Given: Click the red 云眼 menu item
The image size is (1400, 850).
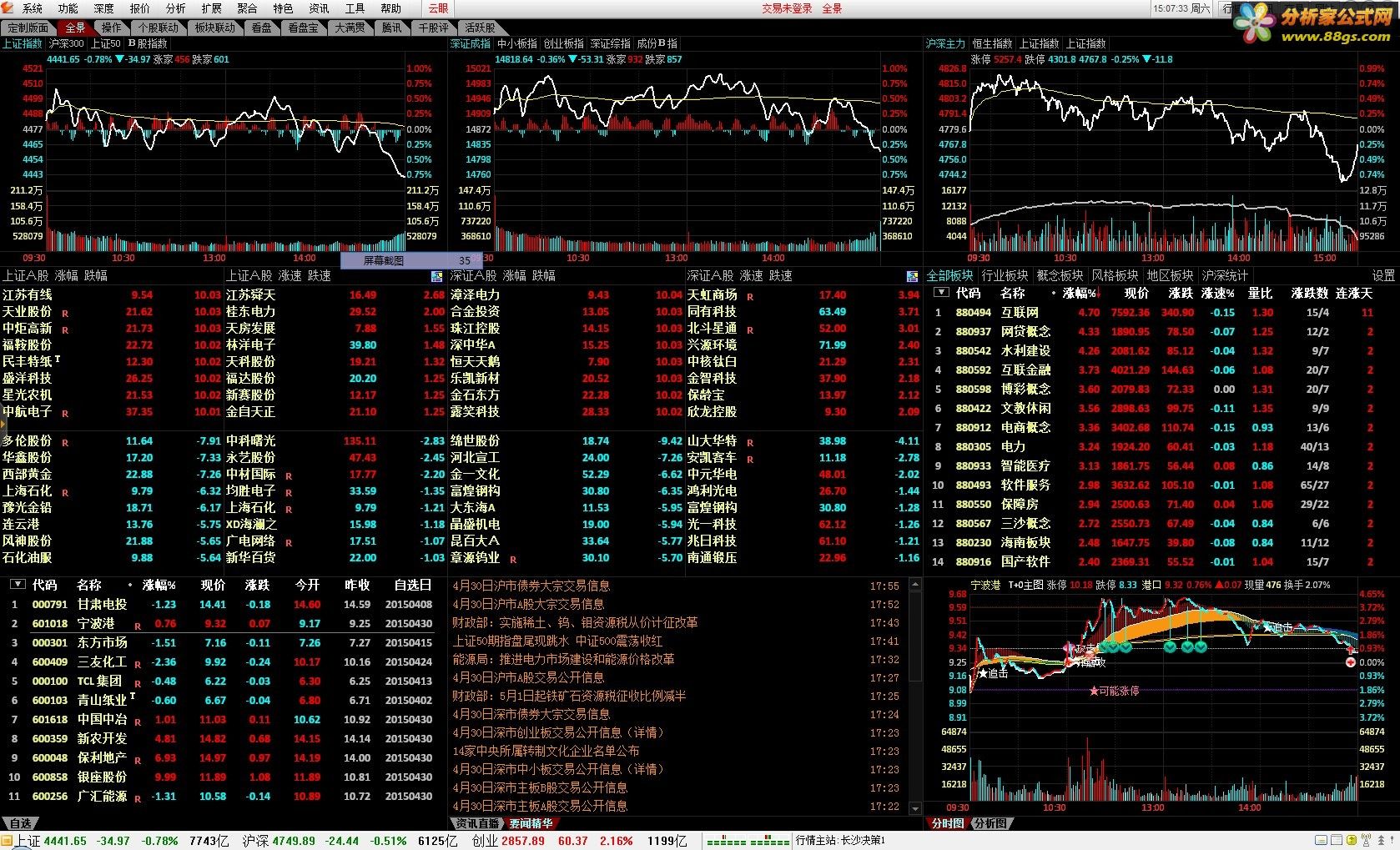Looking at the screenshot, I should (x=438, y=8).
